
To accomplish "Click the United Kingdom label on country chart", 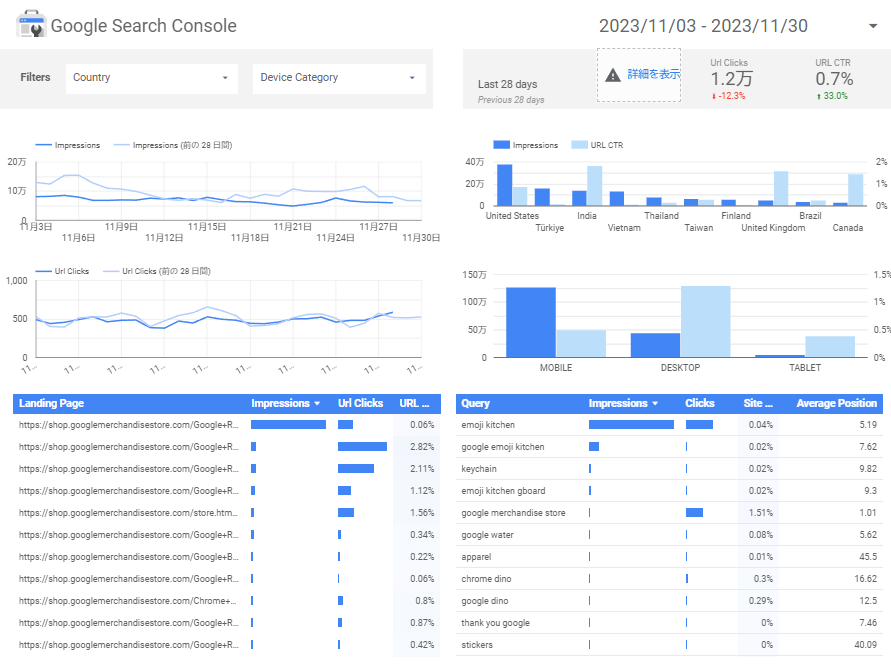I will point(773,228).
